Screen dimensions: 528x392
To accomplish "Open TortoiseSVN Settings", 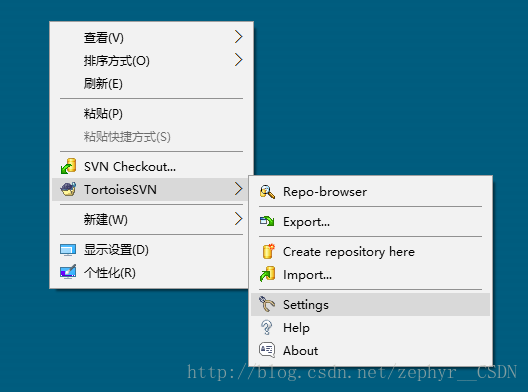I will (370, 304).
